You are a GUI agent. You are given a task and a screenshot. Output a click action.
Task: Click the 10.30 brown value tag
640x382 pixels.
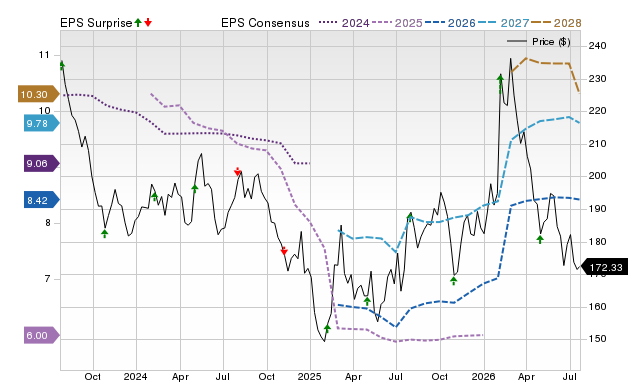38,94
